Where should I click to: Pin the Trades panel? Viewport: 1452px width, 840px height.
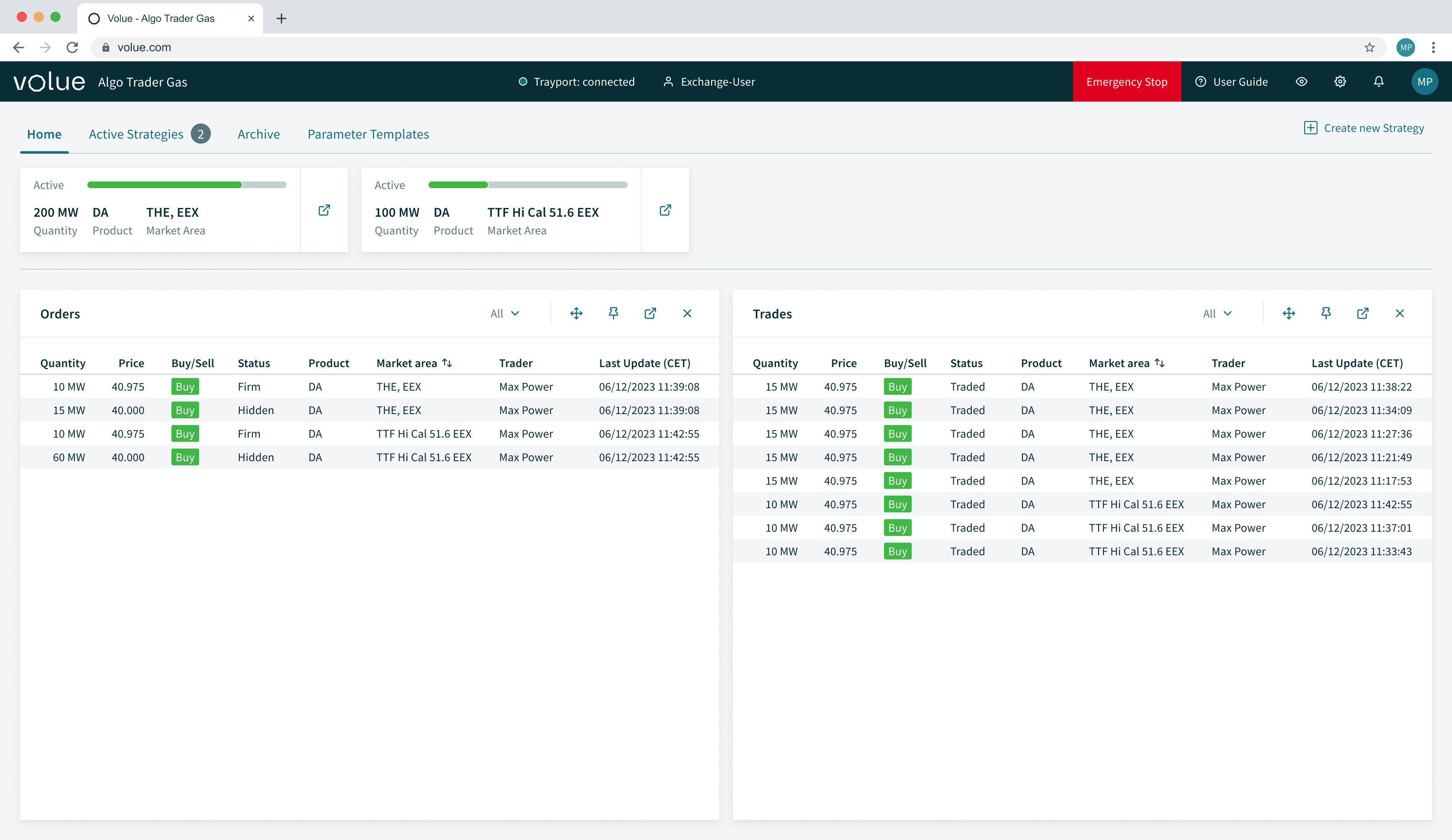pyautogui.click(x=1326, y=313)
